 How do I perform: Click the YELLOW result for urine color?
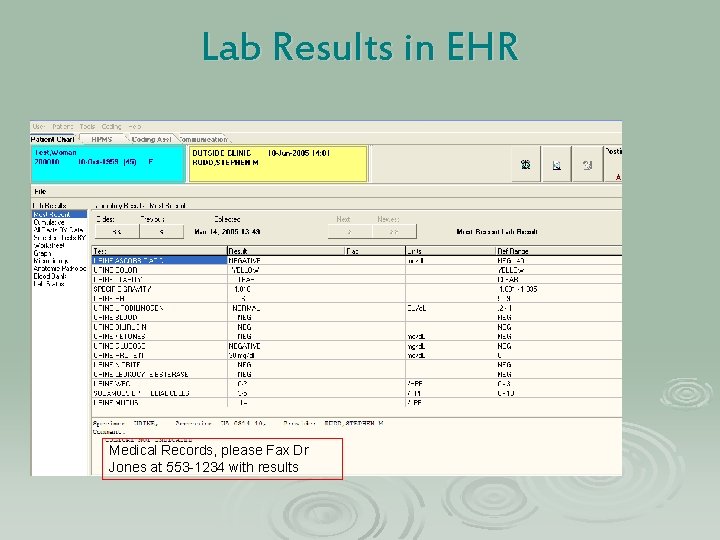point(245,270)
